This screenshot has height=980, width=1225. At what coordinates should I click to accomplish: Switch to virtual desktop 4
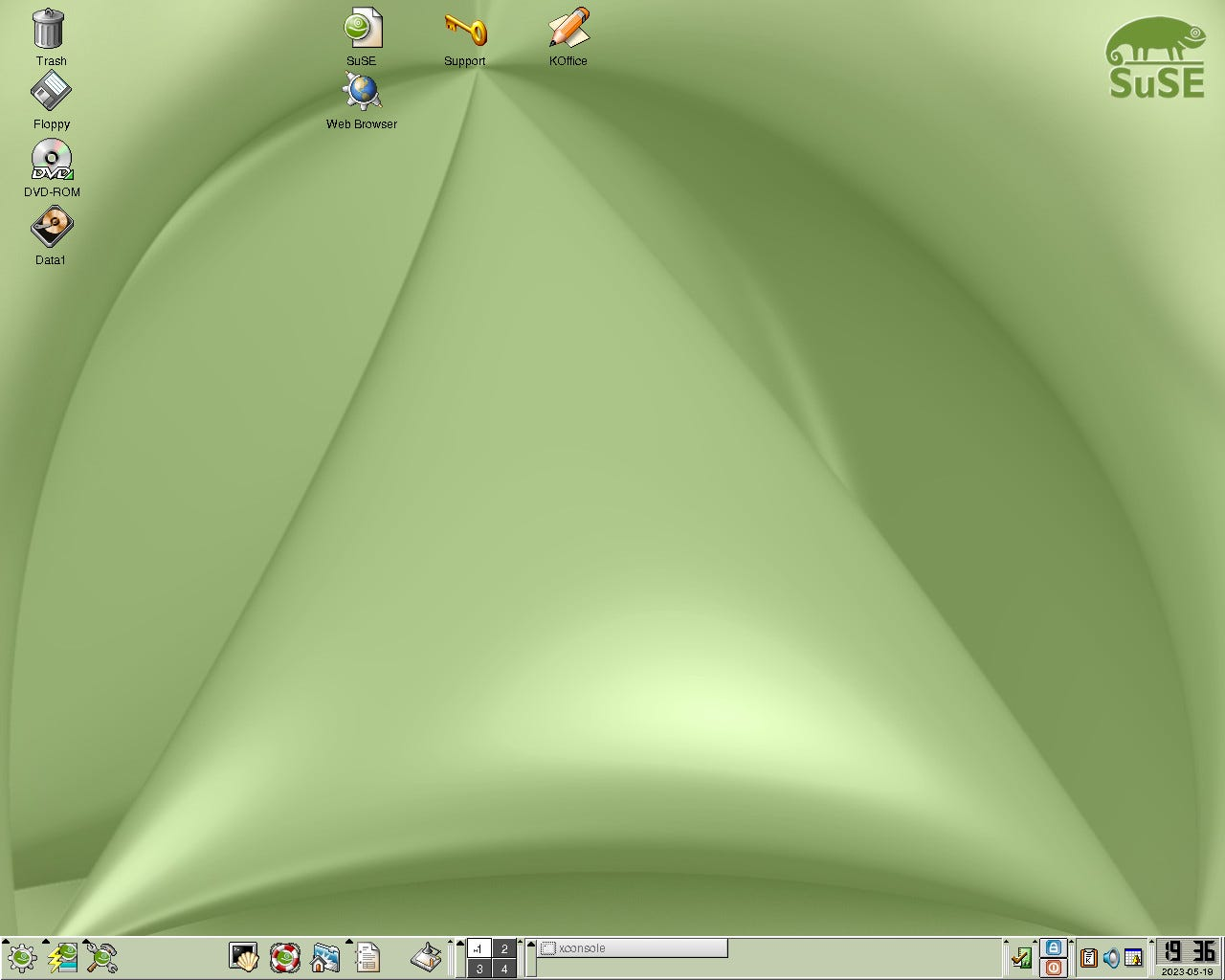[x=504, y=969]
